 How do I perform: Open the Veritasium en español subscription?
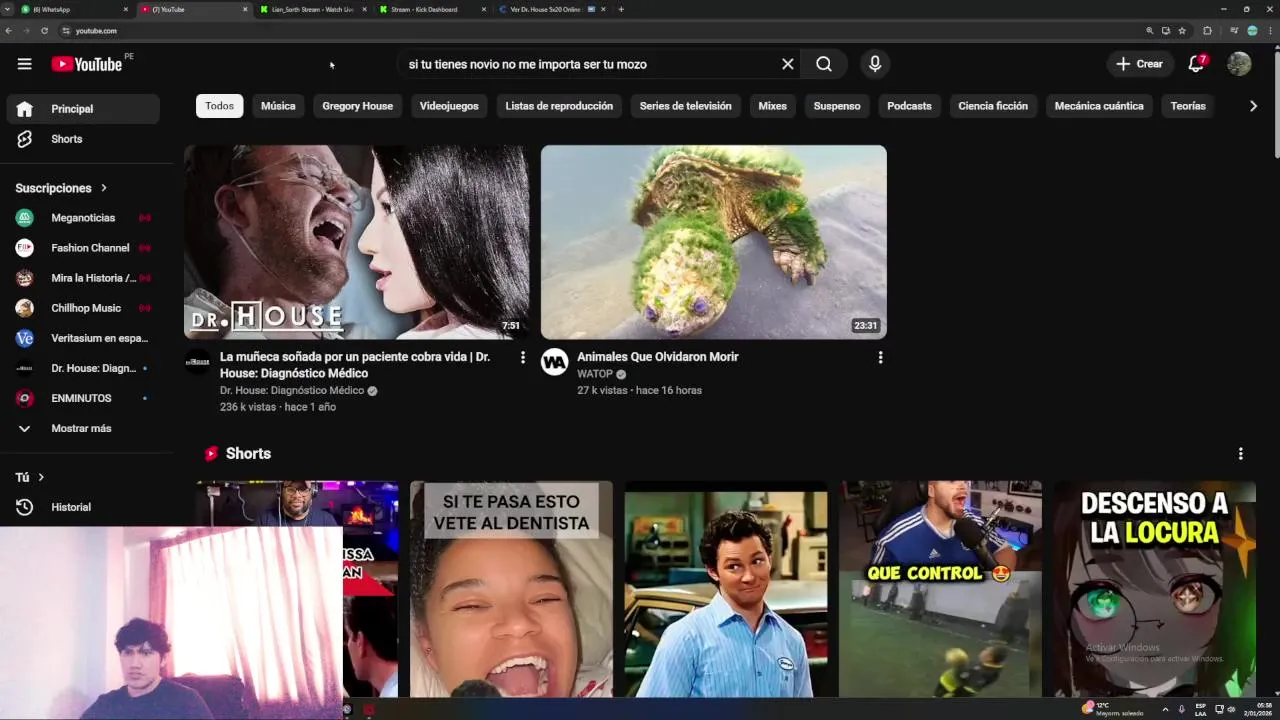coord(83,338)
